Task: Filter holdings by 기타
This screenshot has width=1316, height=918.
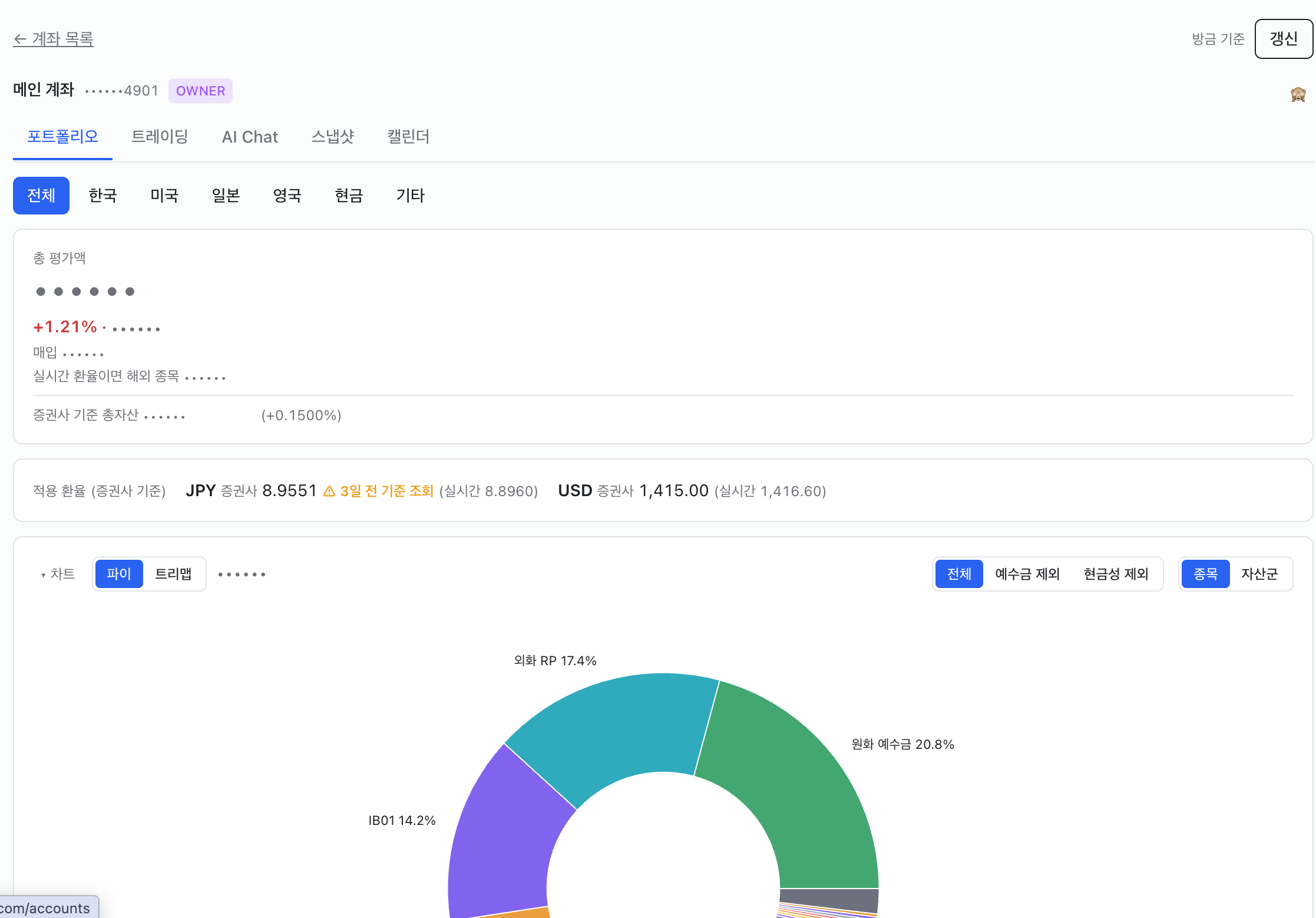Action: pyautogui.click(x=410, y=195)
